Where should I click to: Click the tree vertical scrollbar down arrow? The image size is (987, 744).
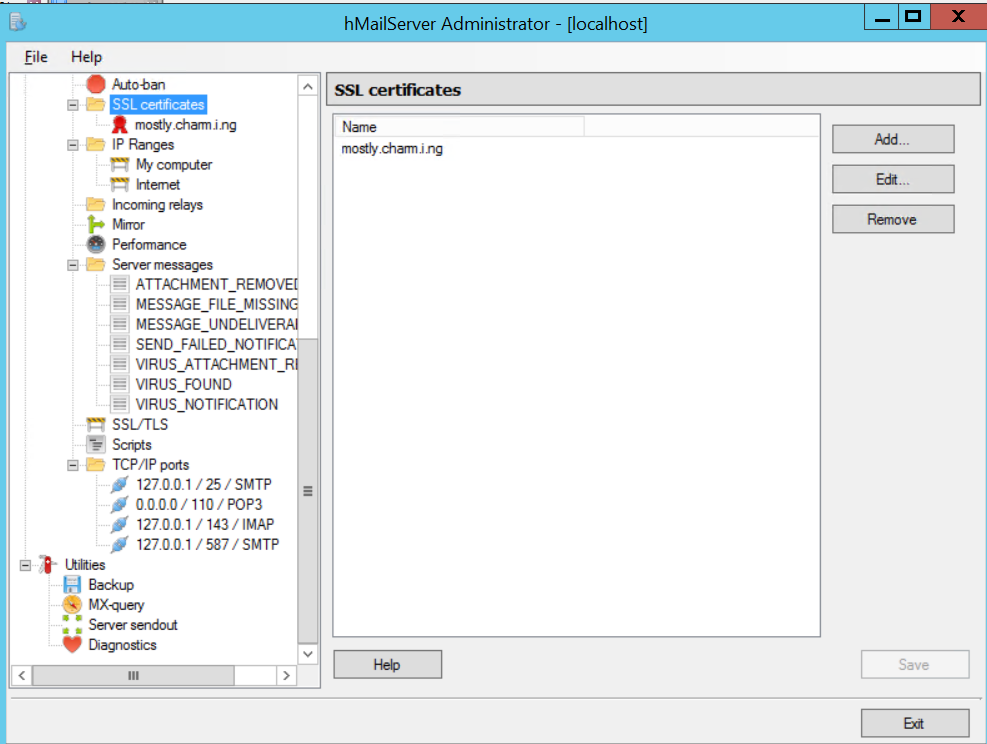308,654
